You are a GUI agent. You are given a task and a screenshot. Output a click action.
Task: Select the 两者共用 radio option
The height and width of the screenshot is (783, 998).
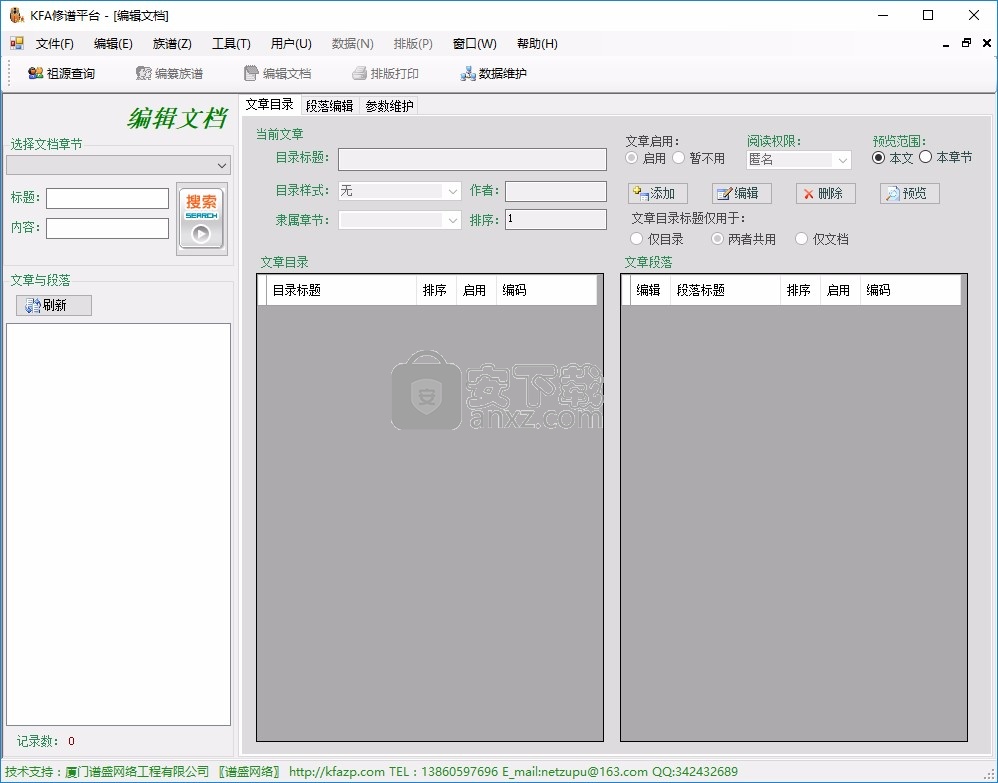pos(717,239)
